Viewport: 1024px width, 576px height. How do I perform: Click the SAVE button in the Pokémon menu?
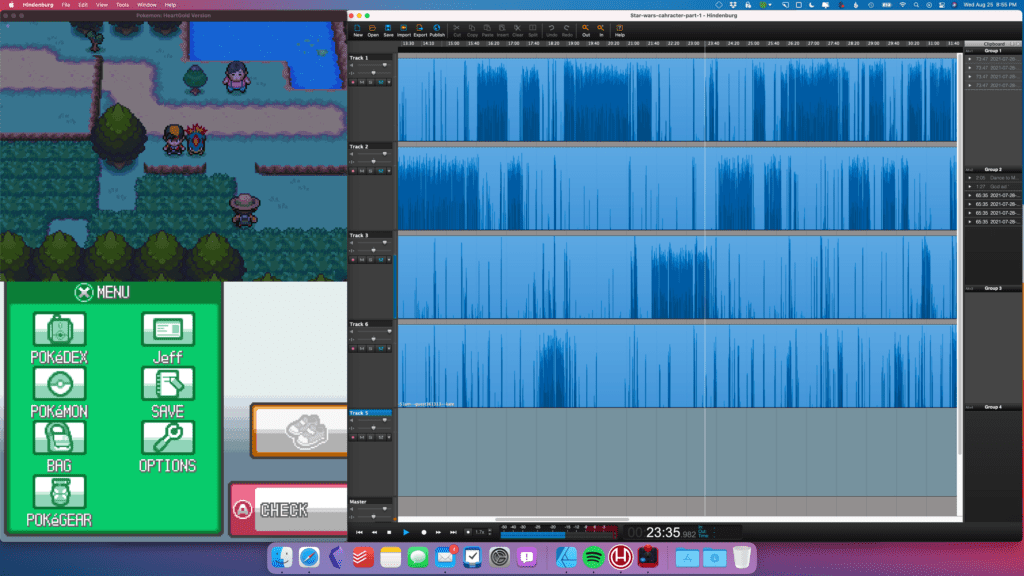coord(167,391)
